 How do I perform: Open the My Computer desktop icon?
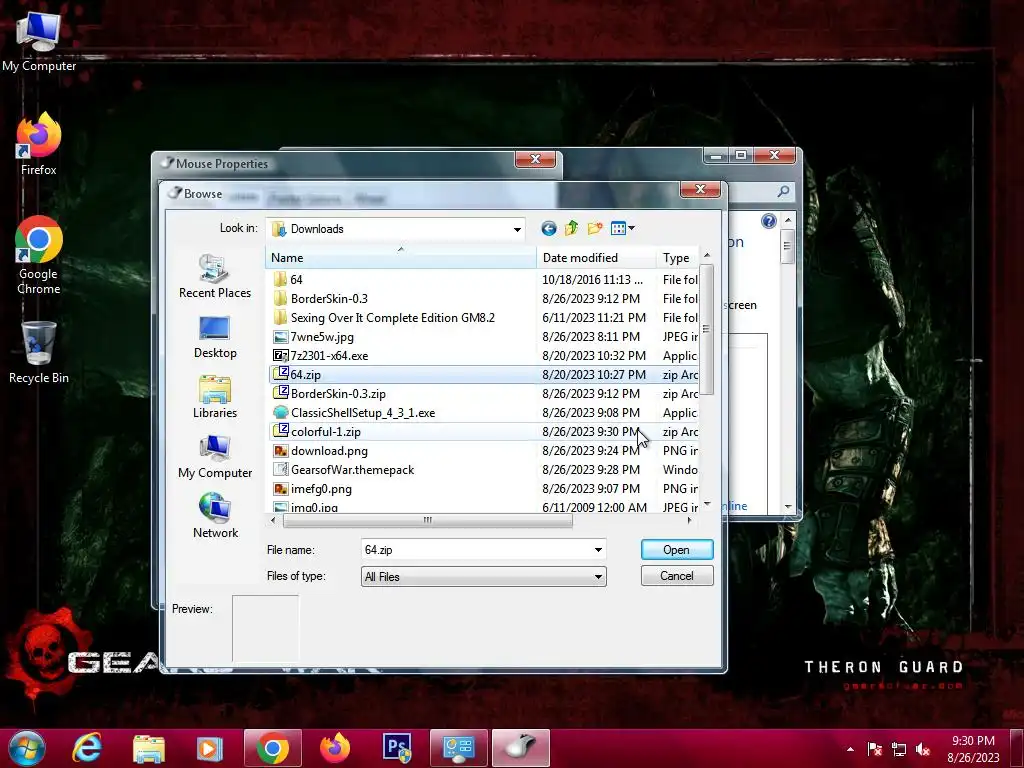pos(39,40)
